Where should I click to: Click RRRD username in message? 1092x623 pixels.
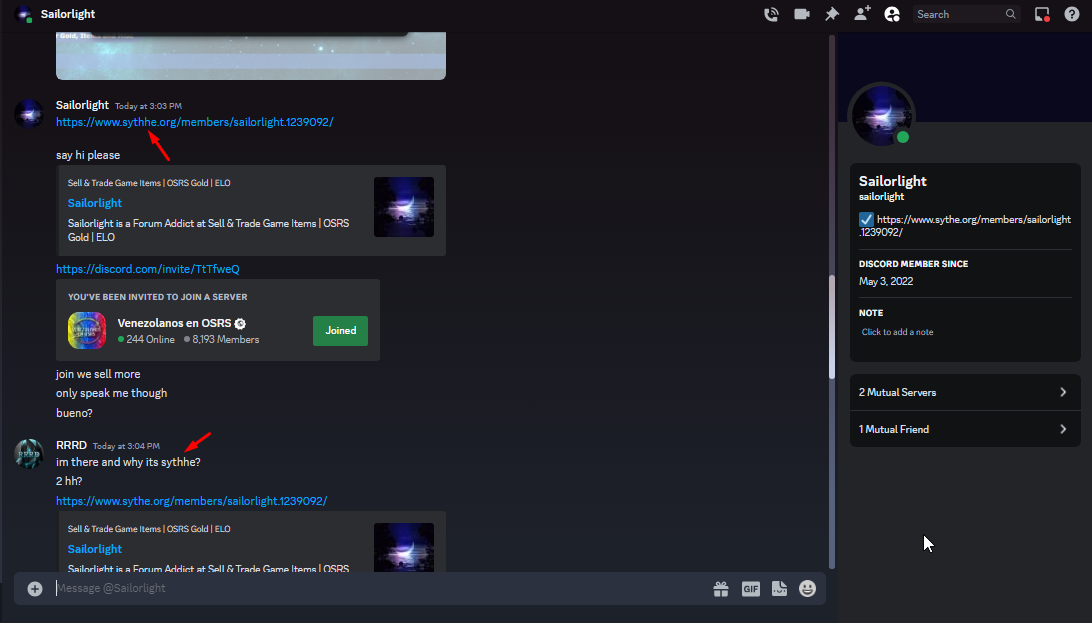[71, 445]
